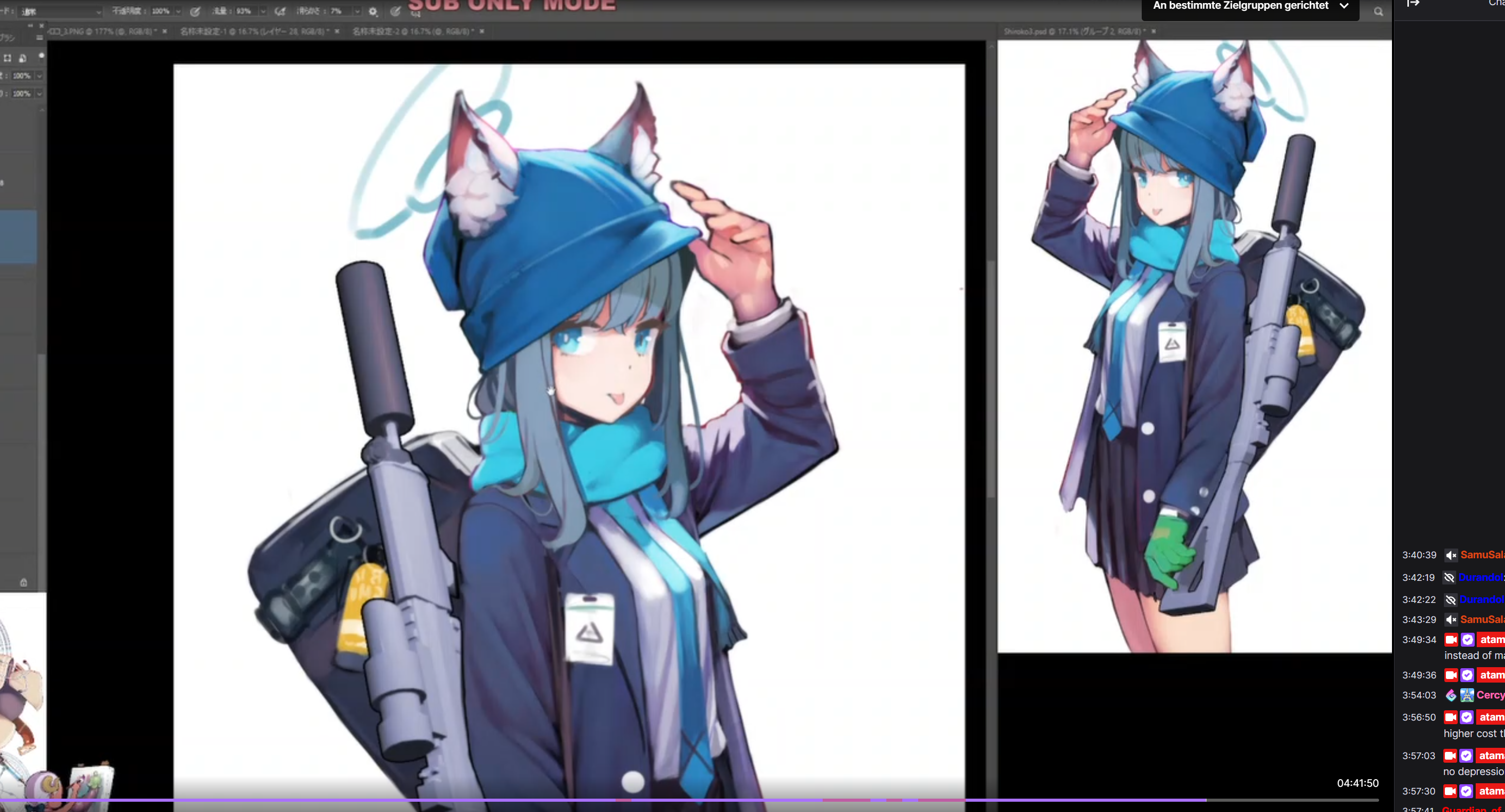Open the Photoshop search magnifier icon
The width and height of the screenshot is (1505, 812).
coord(1378,12)
